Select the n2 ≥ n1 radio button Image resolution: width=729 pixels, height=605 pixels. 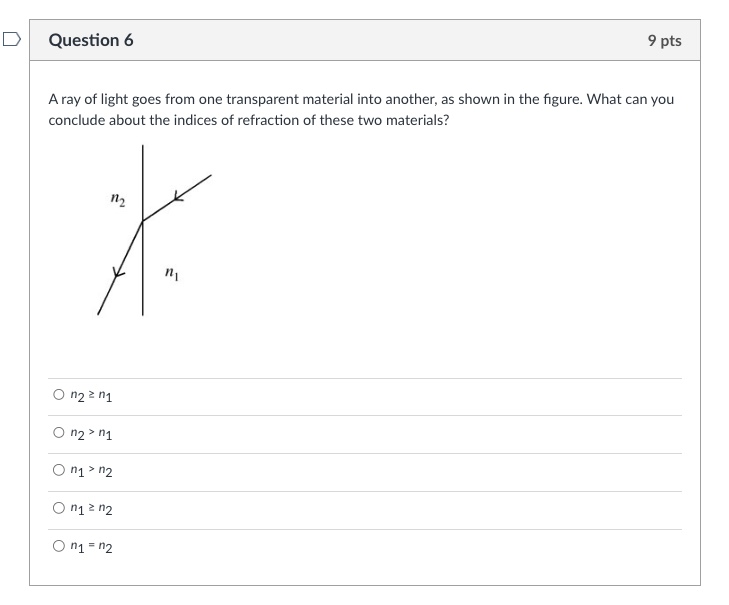click(x=59, y=395)
